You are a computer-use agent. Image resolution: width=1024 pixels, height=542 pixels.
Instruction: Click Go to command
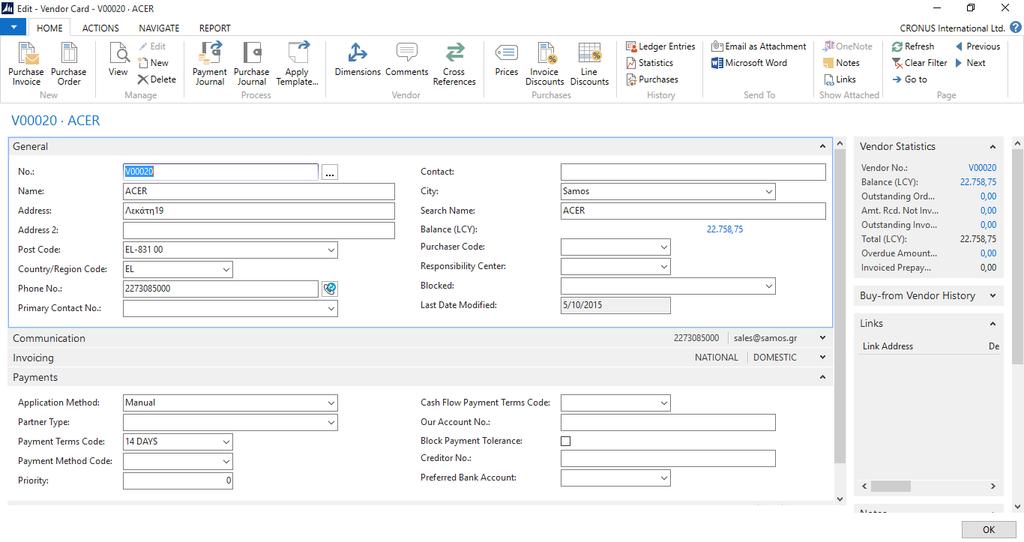click(910, 79)
